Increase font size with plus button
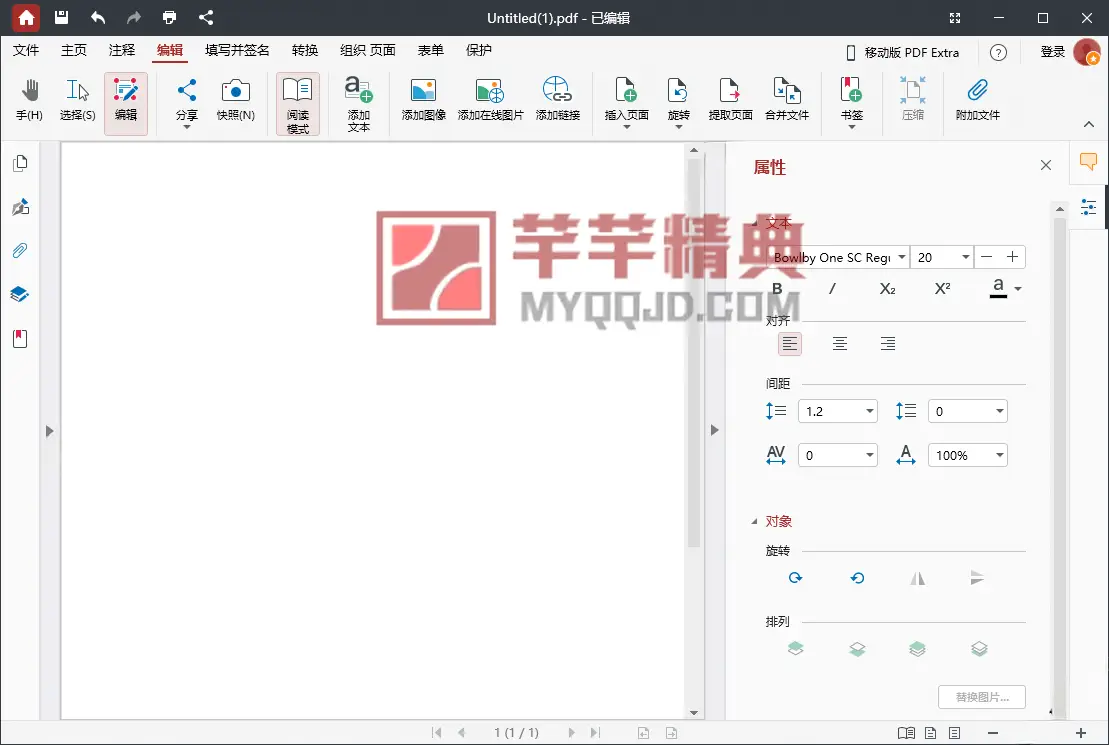The height and width of the screenshot is (745, 1109). pyautogui.click(x=1012, y=257)
